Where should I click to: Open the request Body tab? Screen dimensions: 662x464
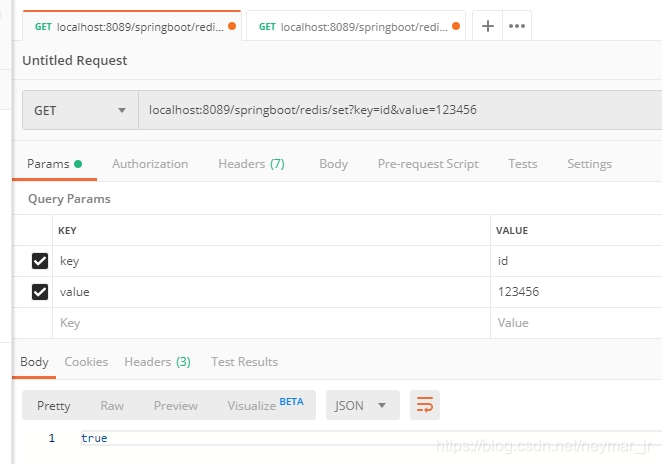(x=334, y=164)
